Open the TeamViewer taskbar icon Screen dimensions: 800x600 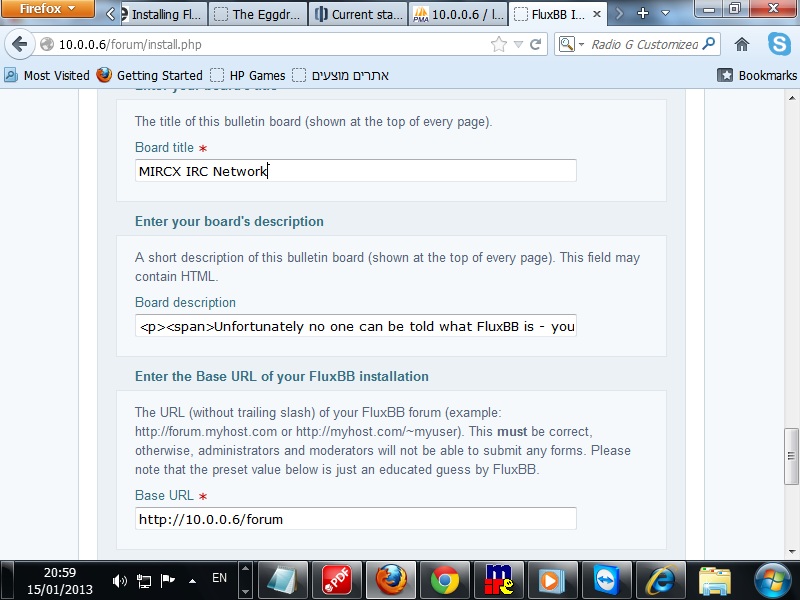(606, 581)
